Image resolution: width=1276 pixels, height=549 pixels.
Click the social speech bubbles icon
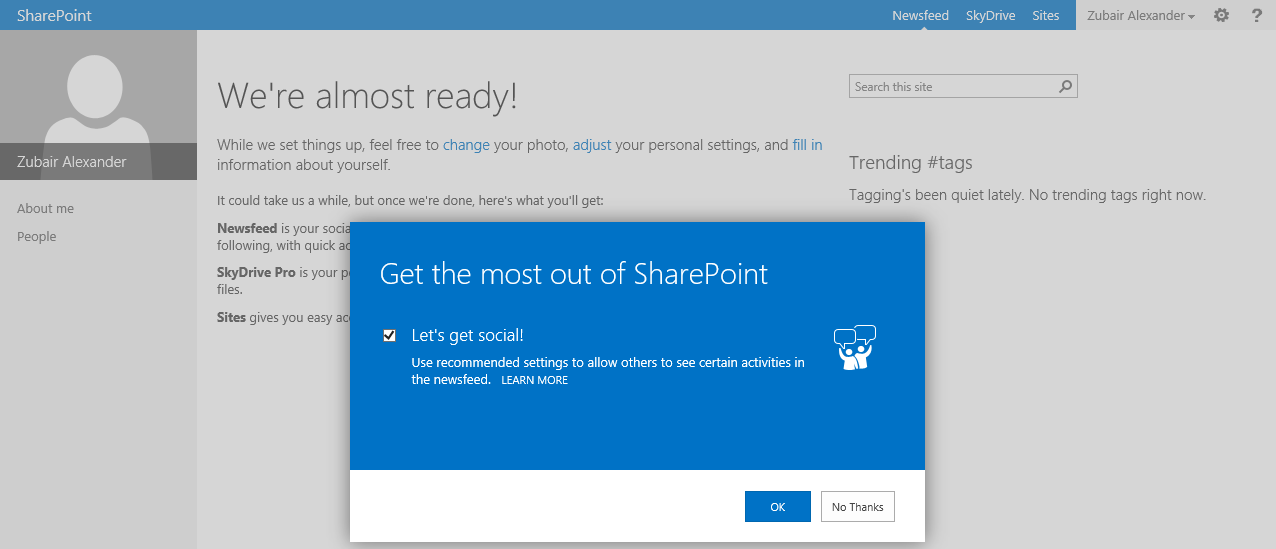tap(855, 348)
